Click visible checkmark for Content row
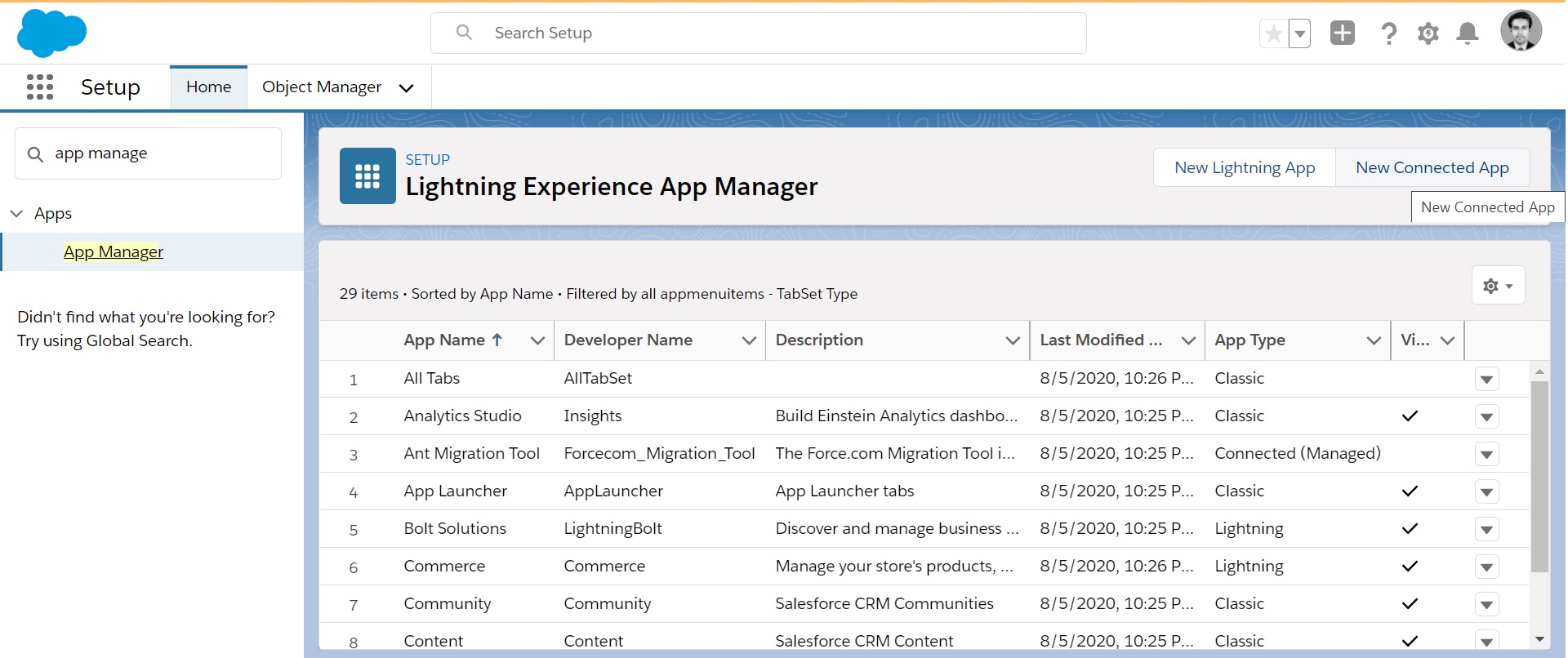The height and width of the screenshot is (658, 1568). tap(1410, 642)
